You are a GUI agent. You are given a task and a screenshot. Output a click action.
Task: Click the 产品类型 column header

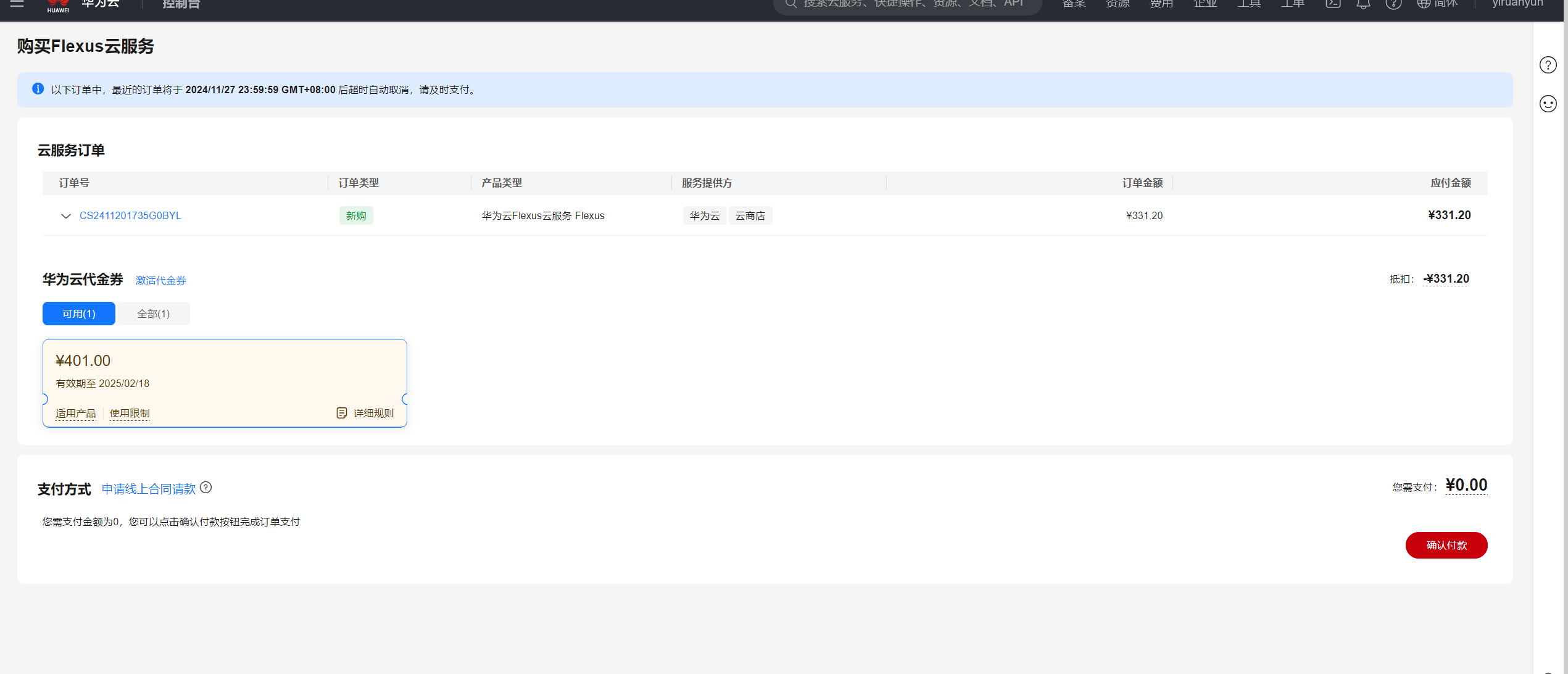point(502,183)
